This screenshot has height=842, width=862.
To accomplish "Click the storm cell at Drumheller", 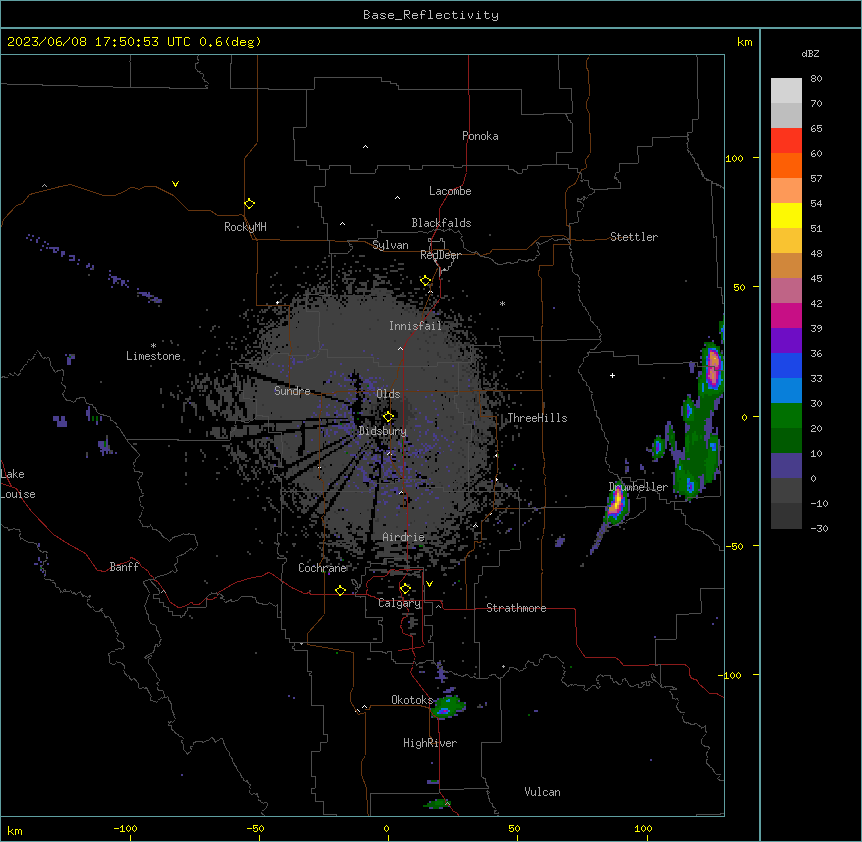I will pos(616,504).
